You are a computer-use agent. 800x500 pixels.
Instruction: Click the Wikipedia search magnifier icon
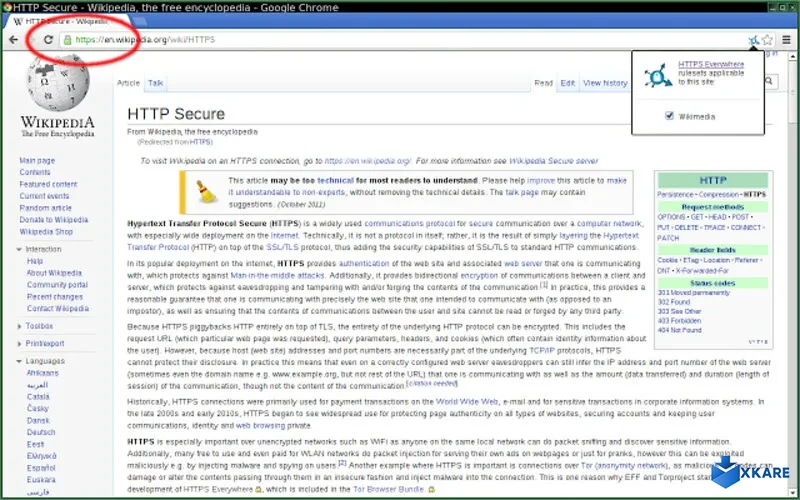(769, 81)
